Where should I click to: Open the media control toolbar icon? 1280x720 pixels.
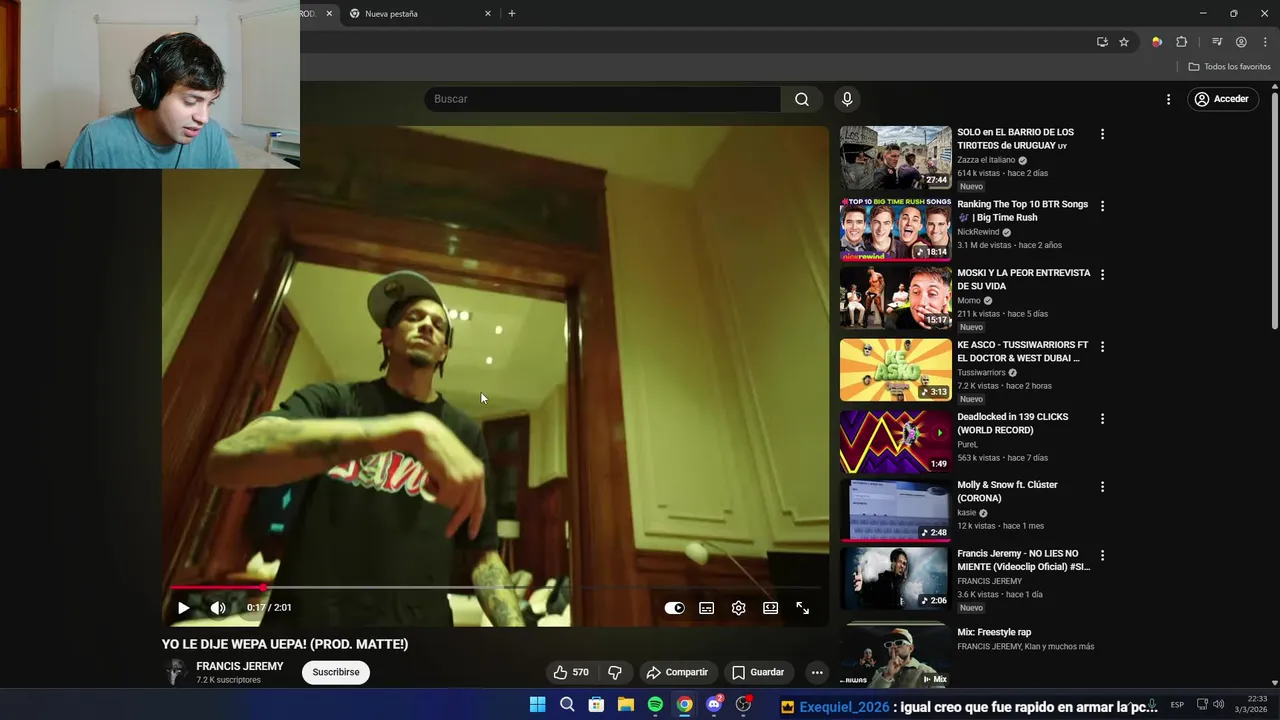(x=1217, y=42)
